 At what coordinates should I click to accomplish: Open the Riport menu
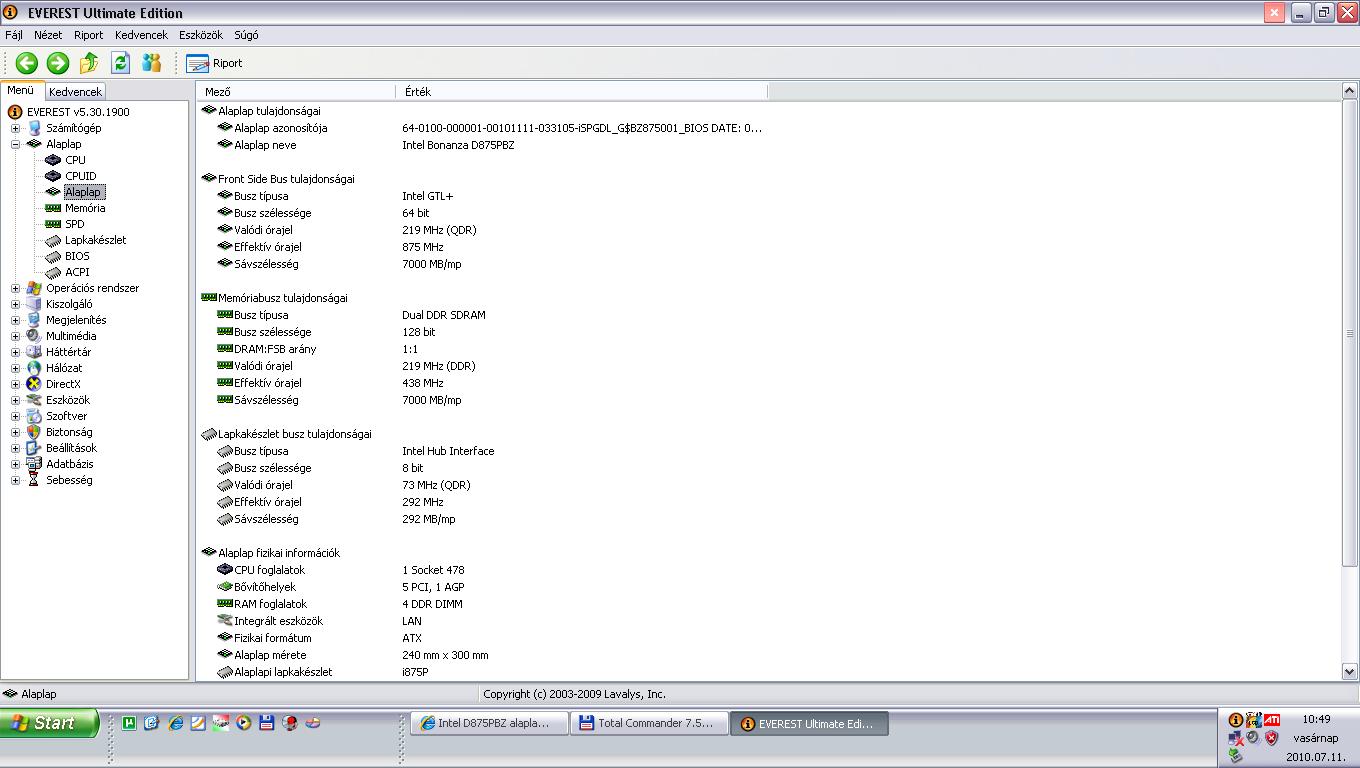[x=89, y=35]
